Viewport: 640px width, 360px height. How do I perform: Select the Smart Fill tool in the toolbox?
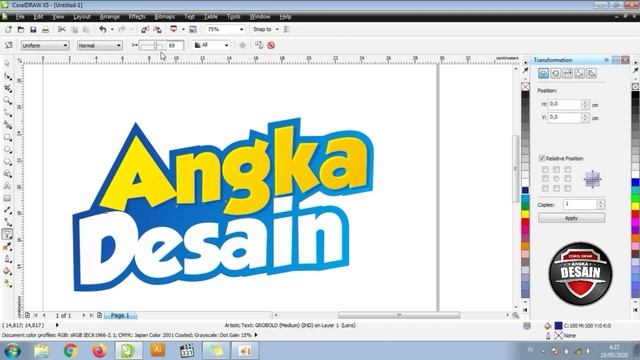coord(7,125)
